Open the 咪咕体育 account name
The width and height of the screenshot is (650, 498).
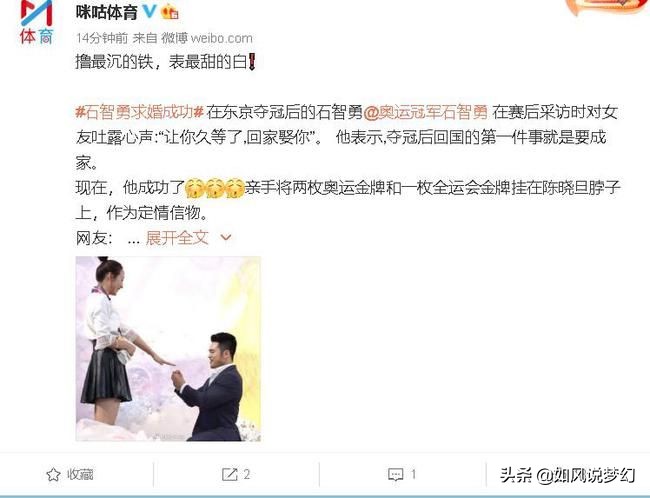[107, 12]
